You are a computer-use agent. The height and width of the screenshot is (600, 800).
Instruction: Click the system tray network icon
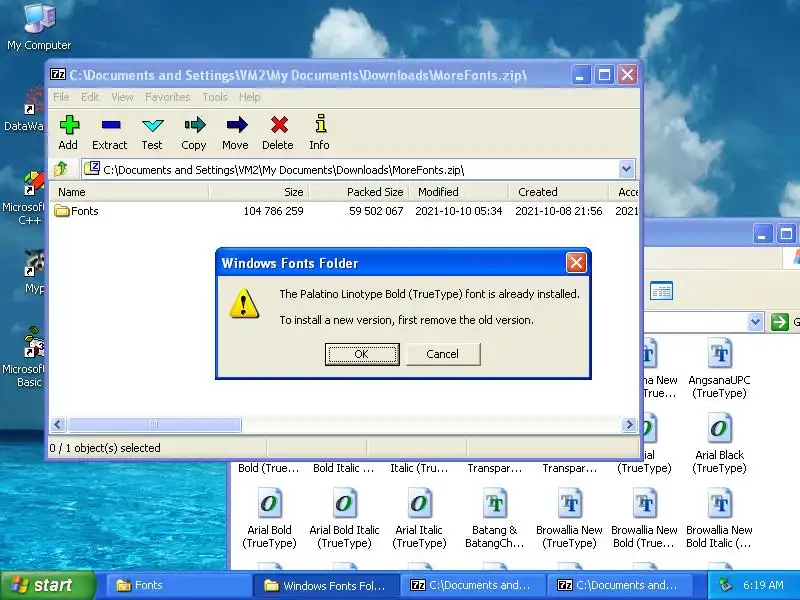(724, 585)
